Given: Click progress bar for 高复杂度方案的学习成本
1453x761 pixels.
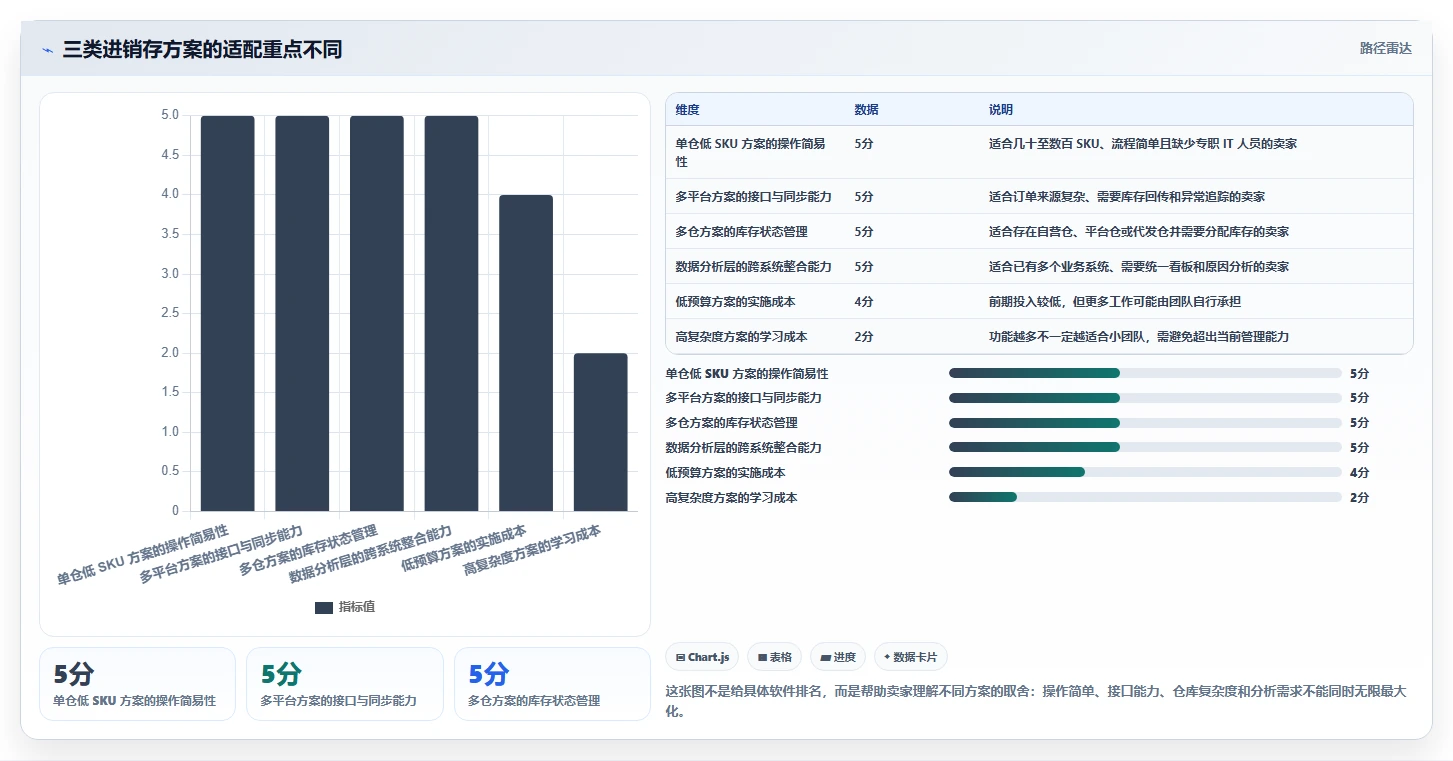Looking at the screenshot, I should 1145,497.
